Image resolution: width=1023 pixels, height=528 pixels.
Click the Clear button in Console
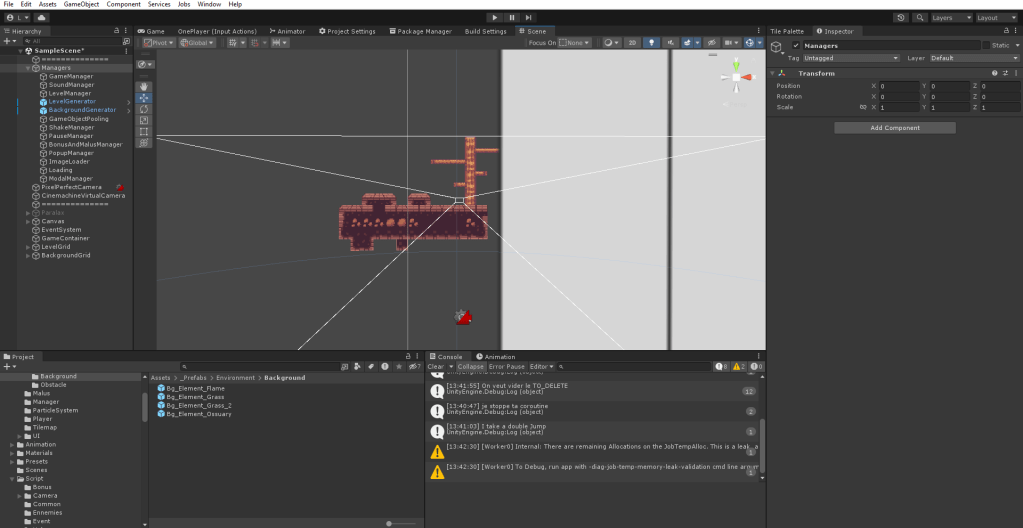[435, 367]
